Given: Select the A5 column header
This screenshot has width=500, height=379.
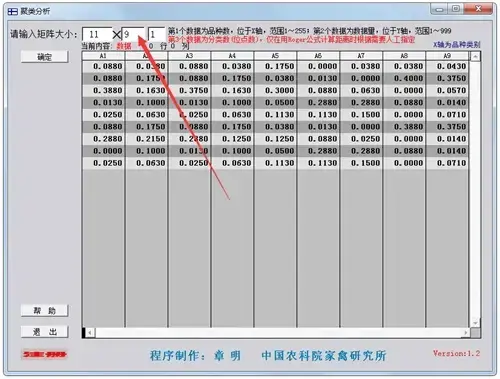Looking at the screenshot, I should coord(275,56).
